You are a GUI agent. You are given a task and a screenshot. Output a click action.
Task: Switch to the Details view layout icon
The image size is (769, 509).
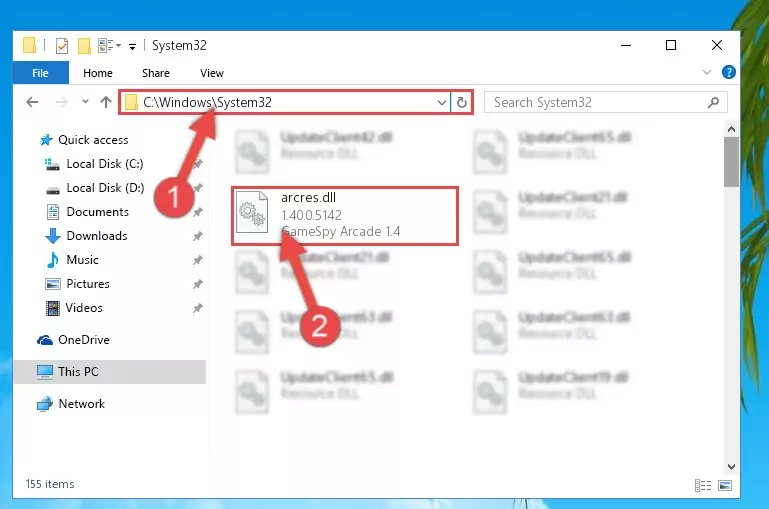click(703, 485)
